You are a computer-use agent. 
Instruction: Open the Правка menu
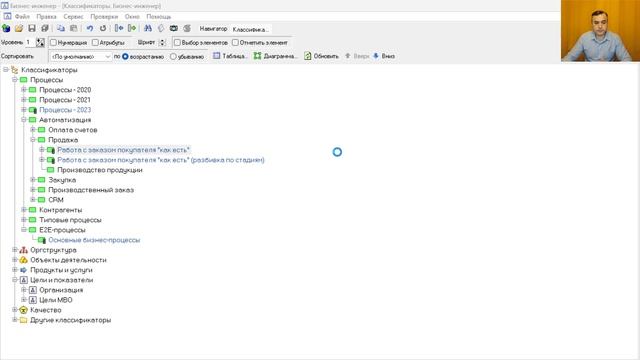tap(46, 17)
